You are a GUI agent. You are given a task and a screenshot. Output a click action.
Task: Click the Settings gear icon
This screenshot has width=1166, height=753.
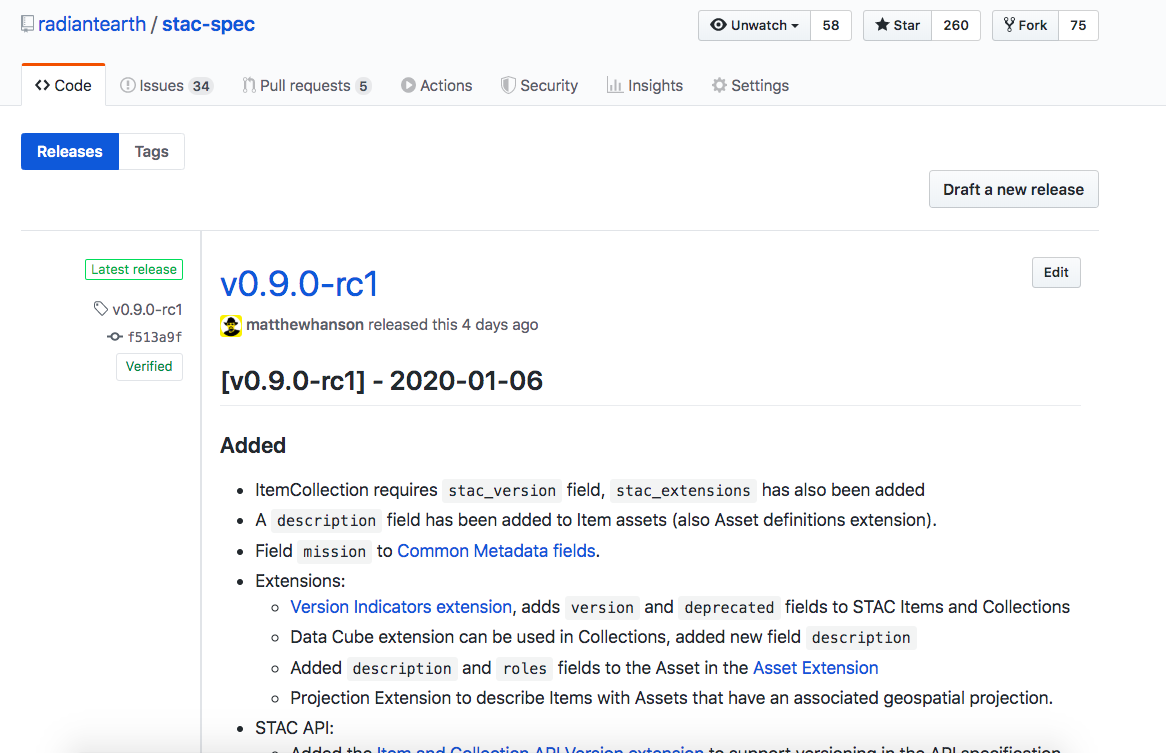point(719,85)
